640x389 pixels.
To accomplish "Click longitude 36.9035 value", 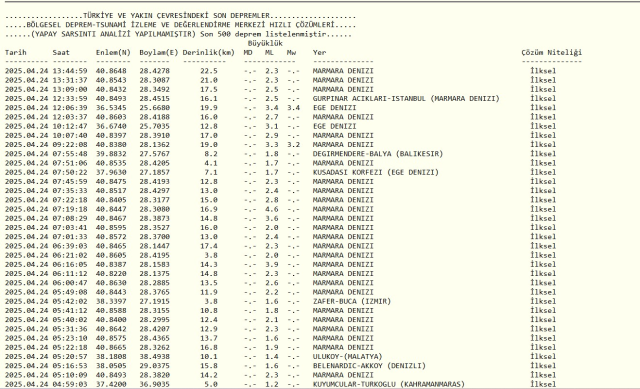I will coord(154,384).
